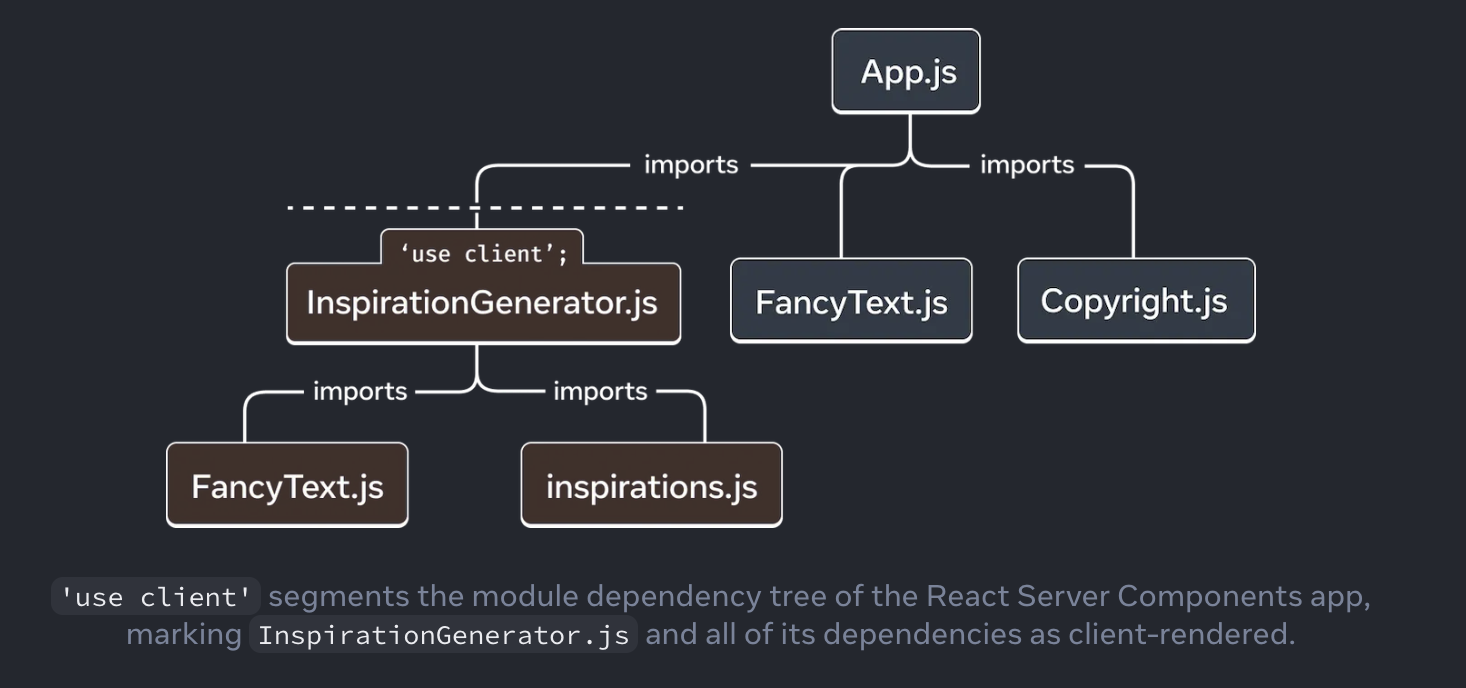Image resolution: width=1466 pixels, height=688 pixels.
Task: Select the FancyText.js node under InspirationGenerator.js
Action: [287, 484]
